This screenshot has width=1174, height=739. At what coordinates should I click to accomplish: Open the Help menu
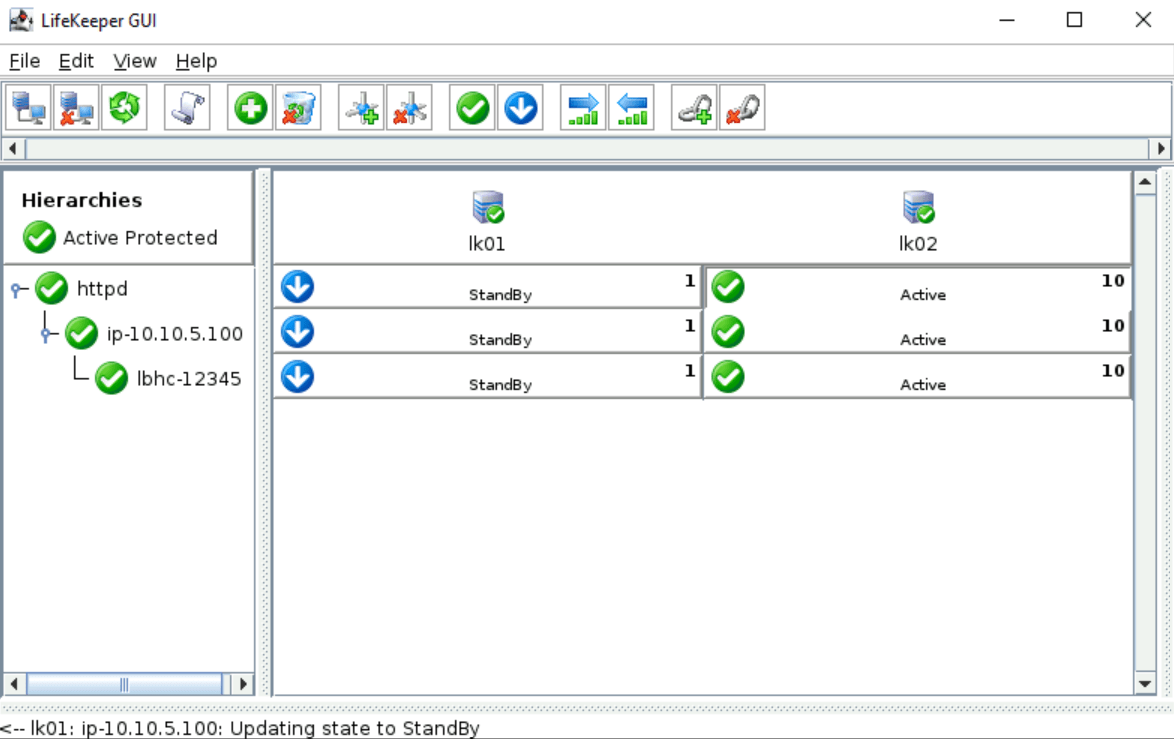196,61
